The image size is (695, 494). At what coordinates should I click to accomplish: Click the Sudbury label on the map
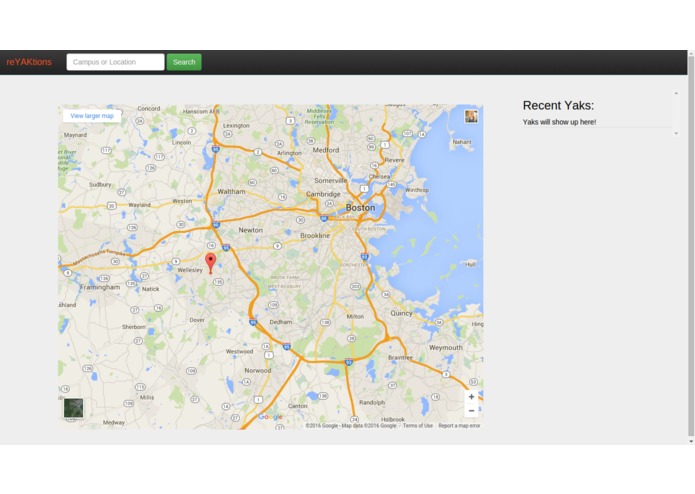100,185
